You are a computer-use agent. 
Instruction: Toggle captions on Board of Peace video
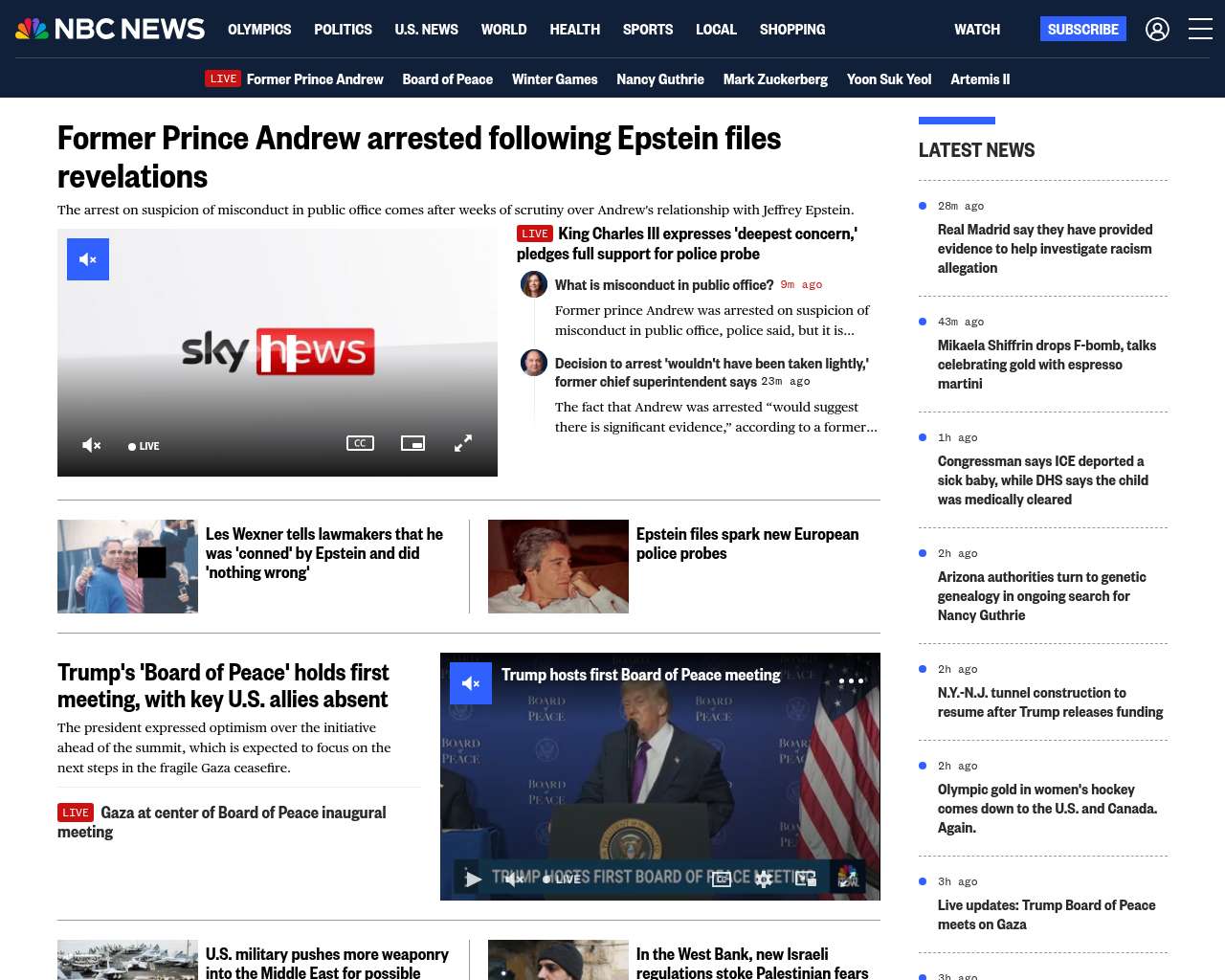[x=722, y=879]
